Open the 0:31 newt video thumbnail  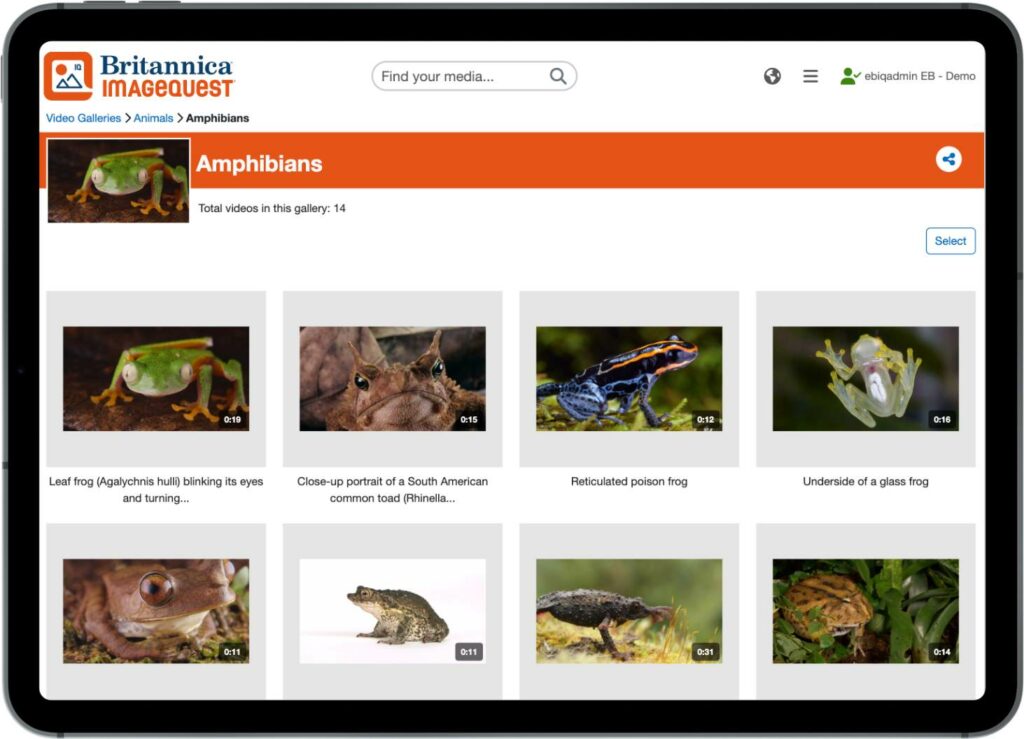point(629,611)
